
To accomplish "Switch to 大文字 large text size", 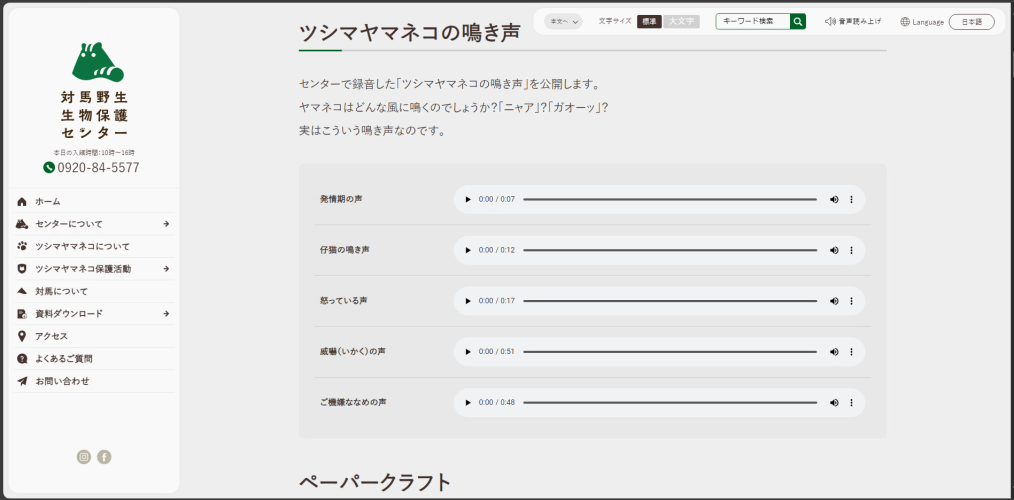I will click(681, 21).
